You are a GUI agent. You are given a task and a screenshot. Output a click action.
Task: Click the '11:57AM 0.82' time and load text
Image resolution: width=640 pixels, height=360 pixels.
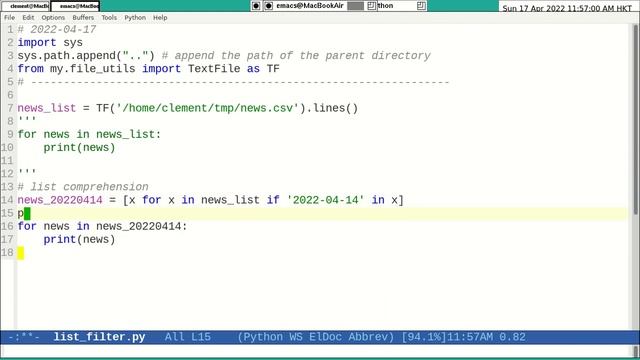pyautogui.click(x=486, y=337)
